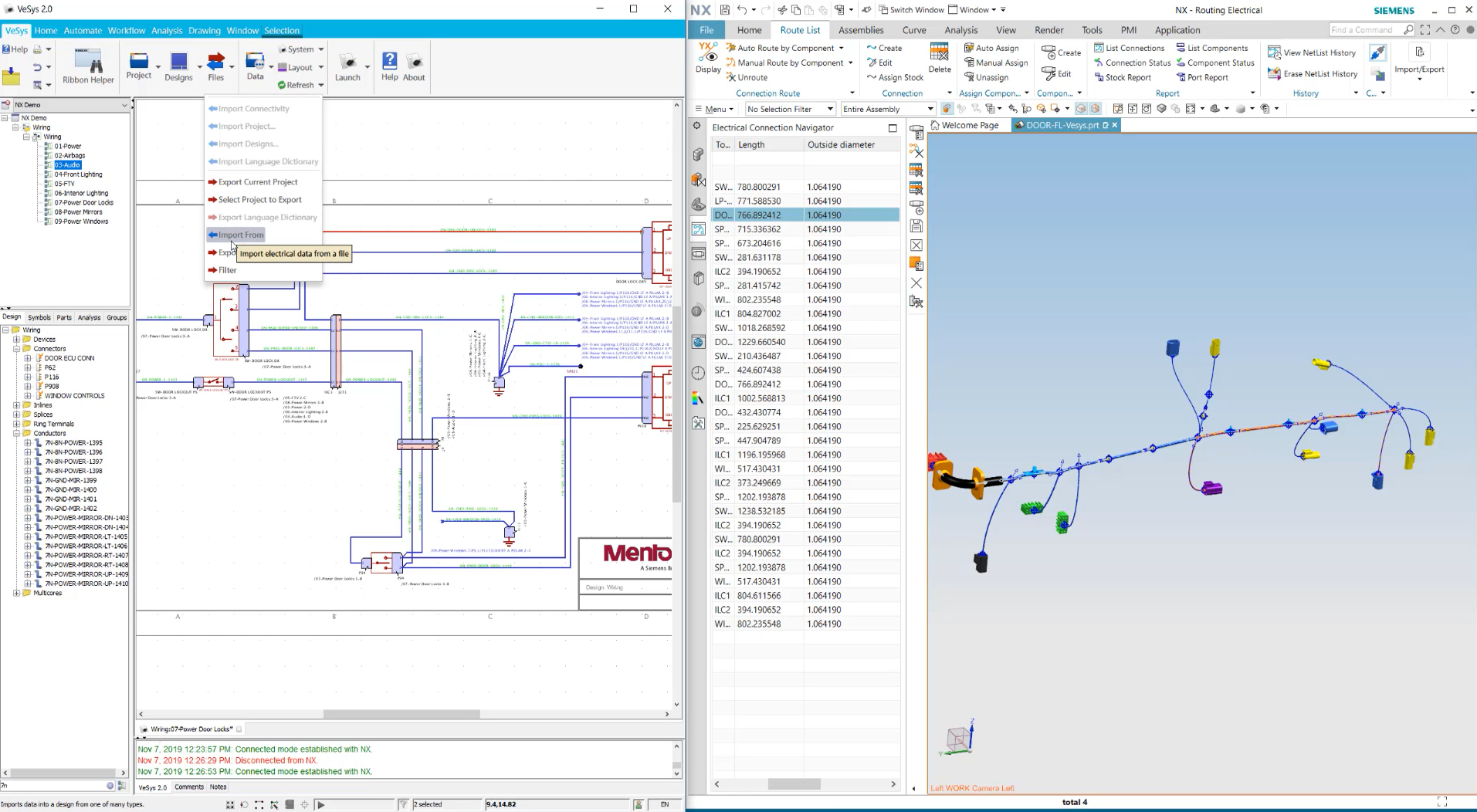Open the History palette clock icon in resource bar
Image resolution: width=1477 pixels, height=812 pixels.
697,373
